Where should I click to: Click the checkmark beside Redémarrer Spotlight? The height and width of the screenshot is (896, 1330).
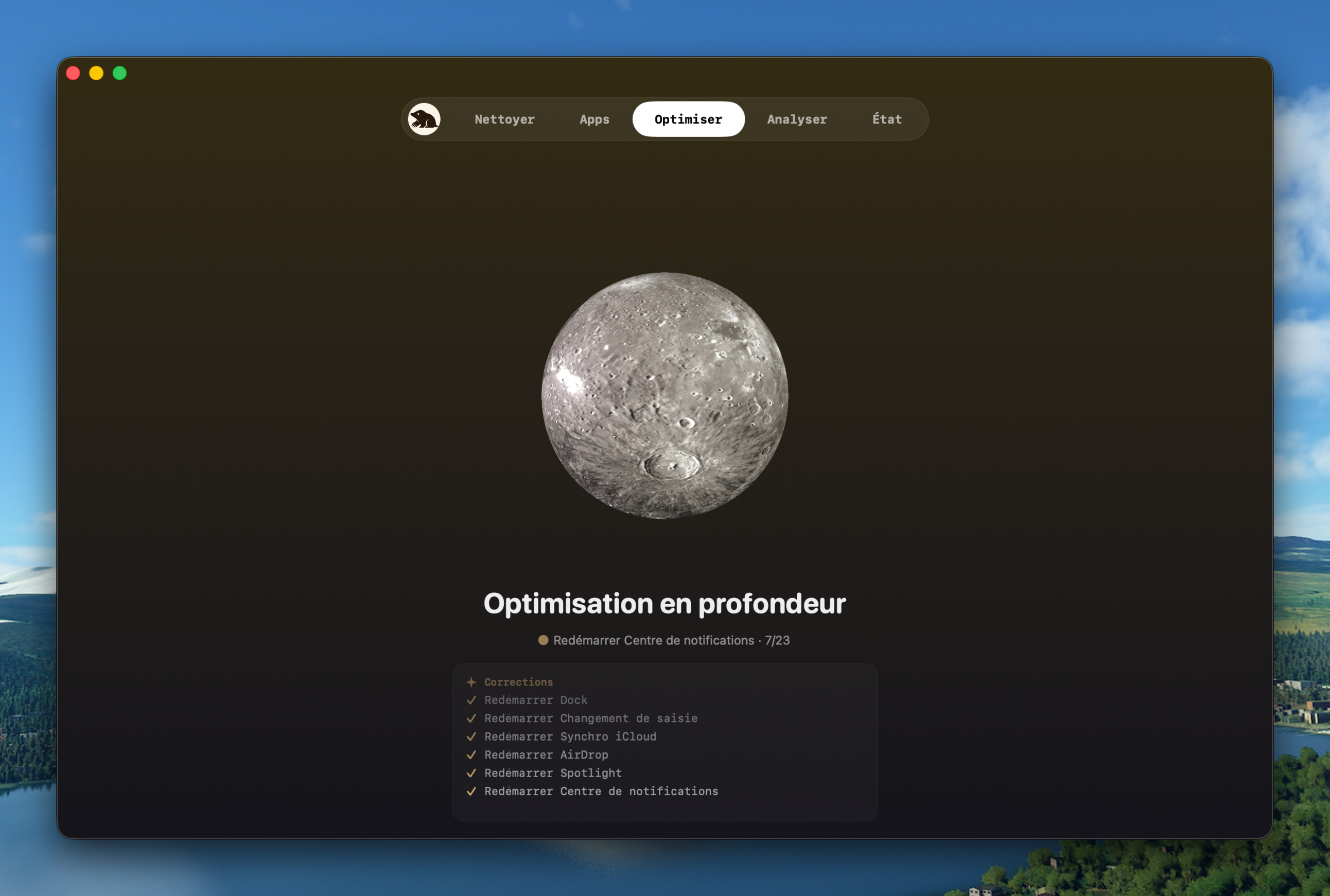click(471, 773)
